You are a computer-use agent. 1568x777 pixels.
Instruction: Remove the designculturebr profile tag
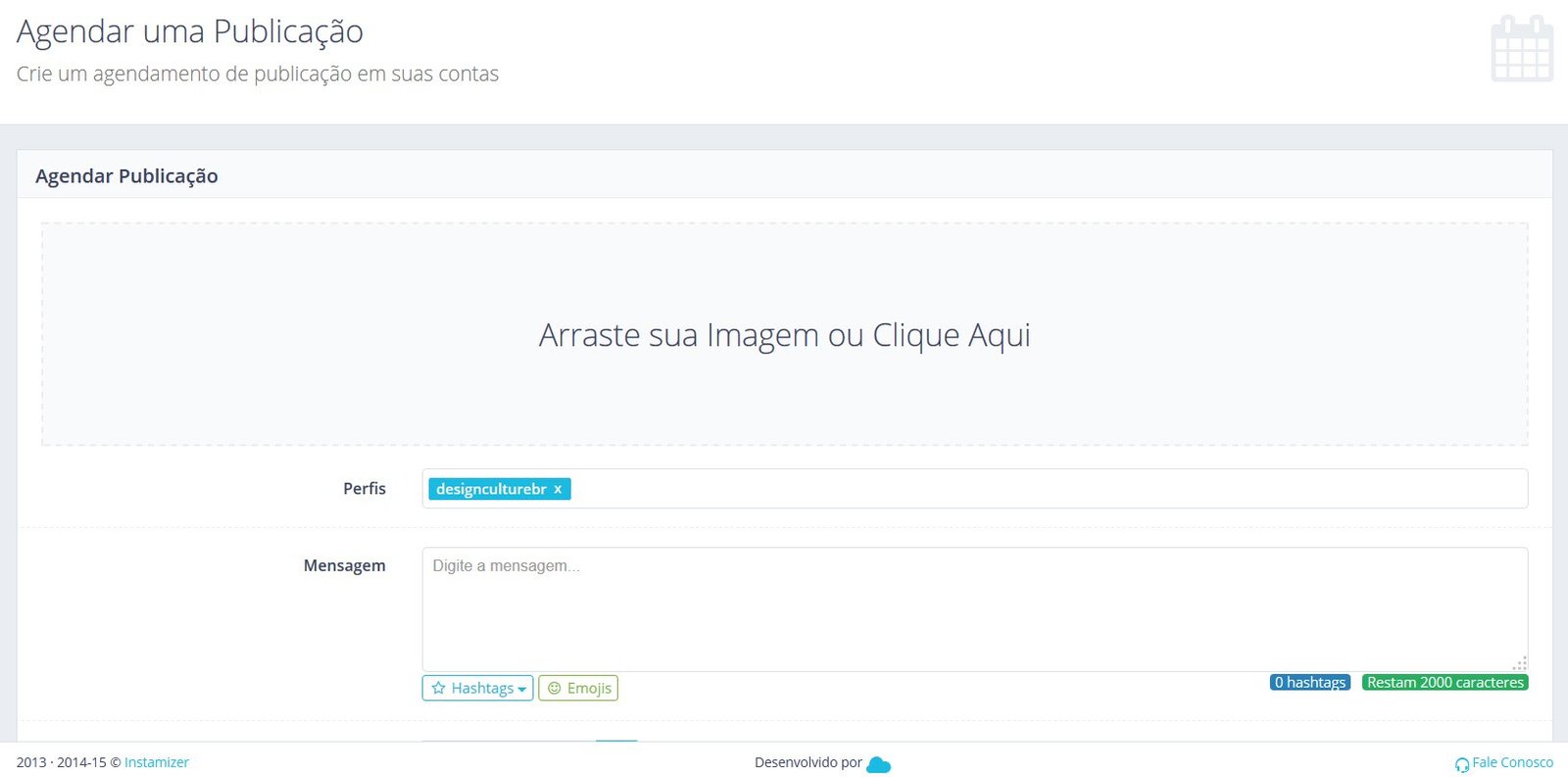[558, 489]
